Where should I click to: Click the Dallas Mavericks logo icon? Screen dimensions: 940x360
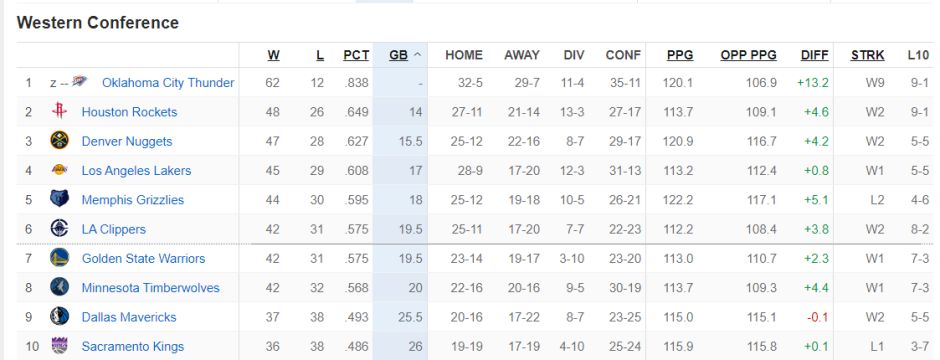(59, 316)
